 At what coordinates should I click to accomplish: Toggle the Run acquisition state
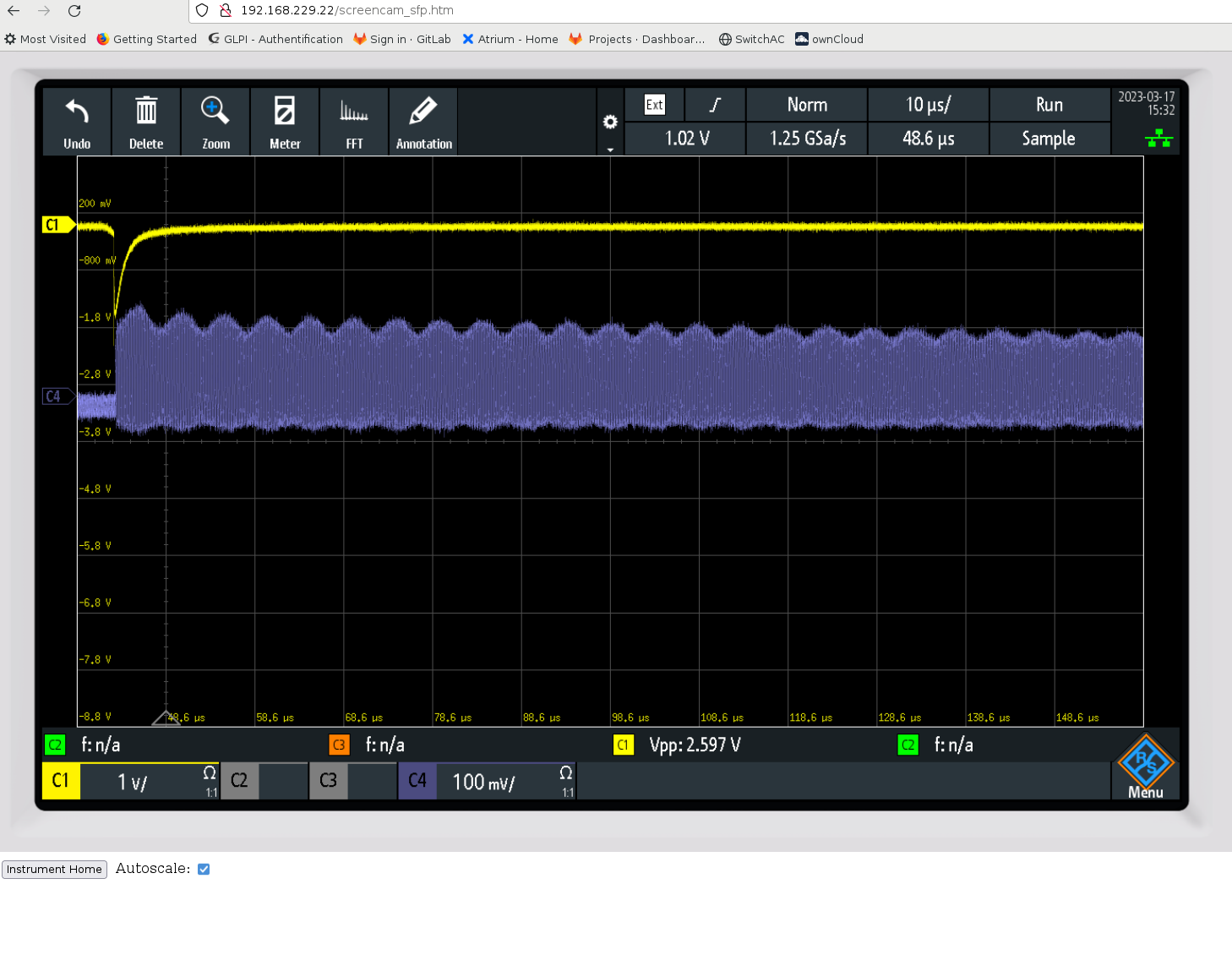pyautogui.click(x=1049, y=105)
